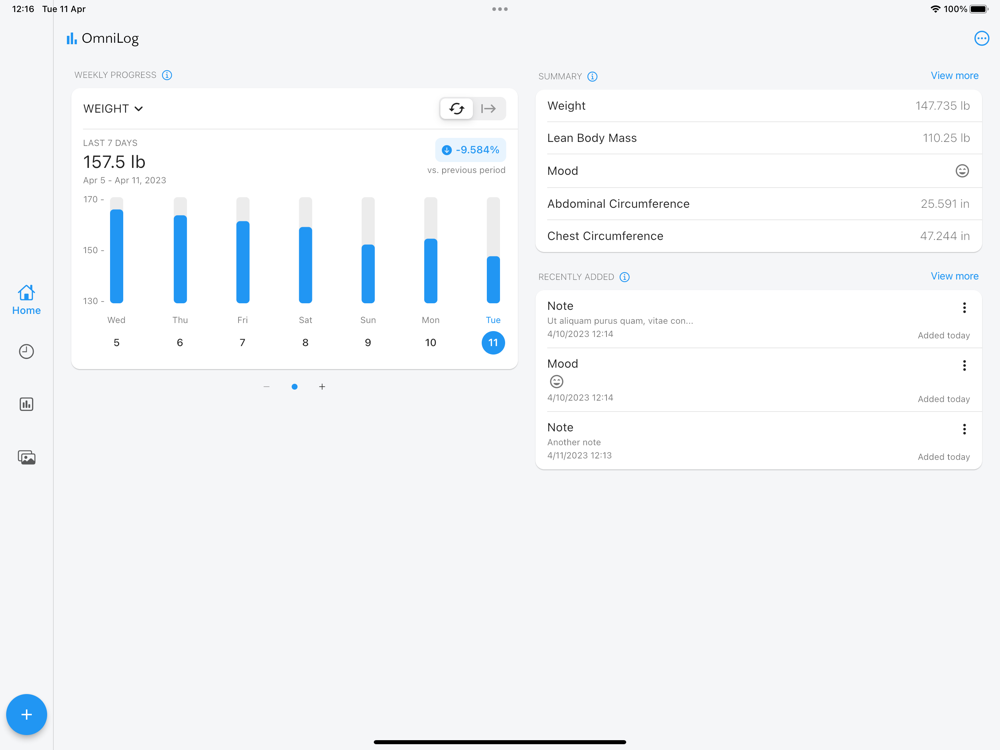Click the Wi-Fi status icon
Screen dimensions: 1000x750
(x=936, y=9)
